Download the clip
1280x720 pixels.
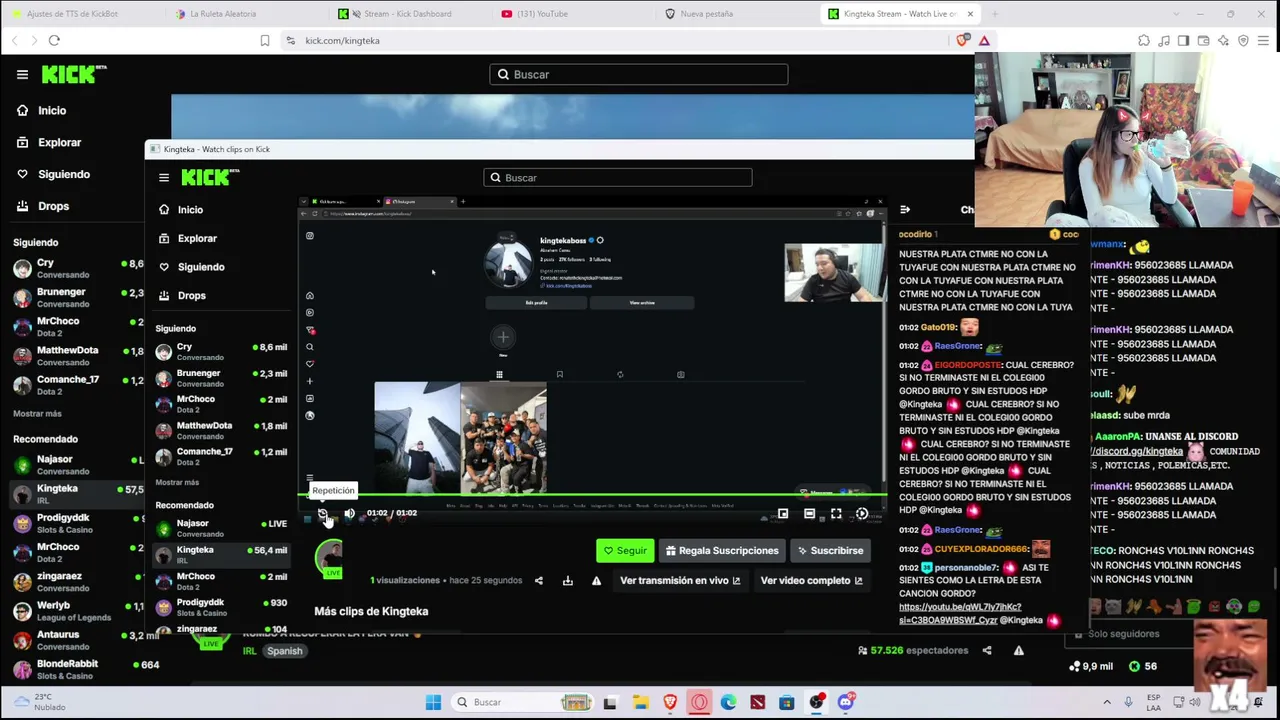click(x=568, y=580)
